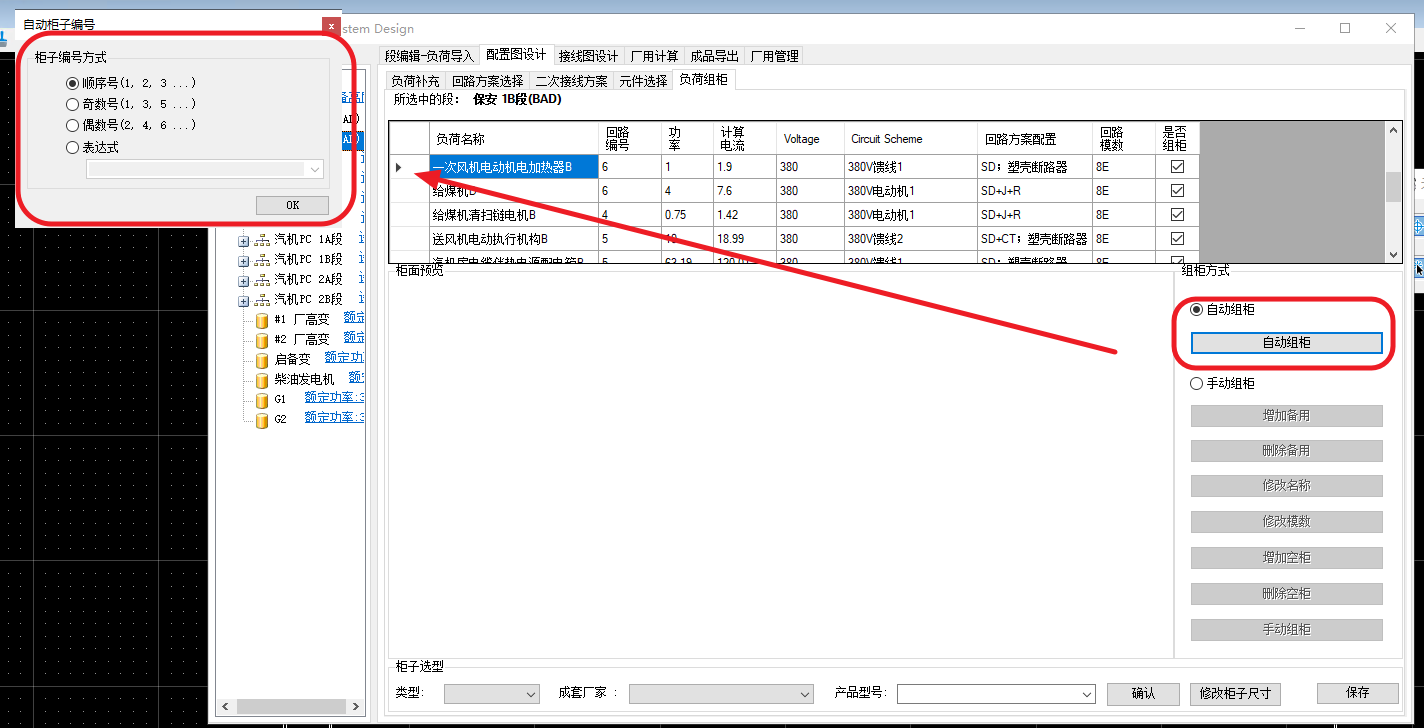
Task: Click the #1 厂高变 cylinder icon
Action: point(262,320)
